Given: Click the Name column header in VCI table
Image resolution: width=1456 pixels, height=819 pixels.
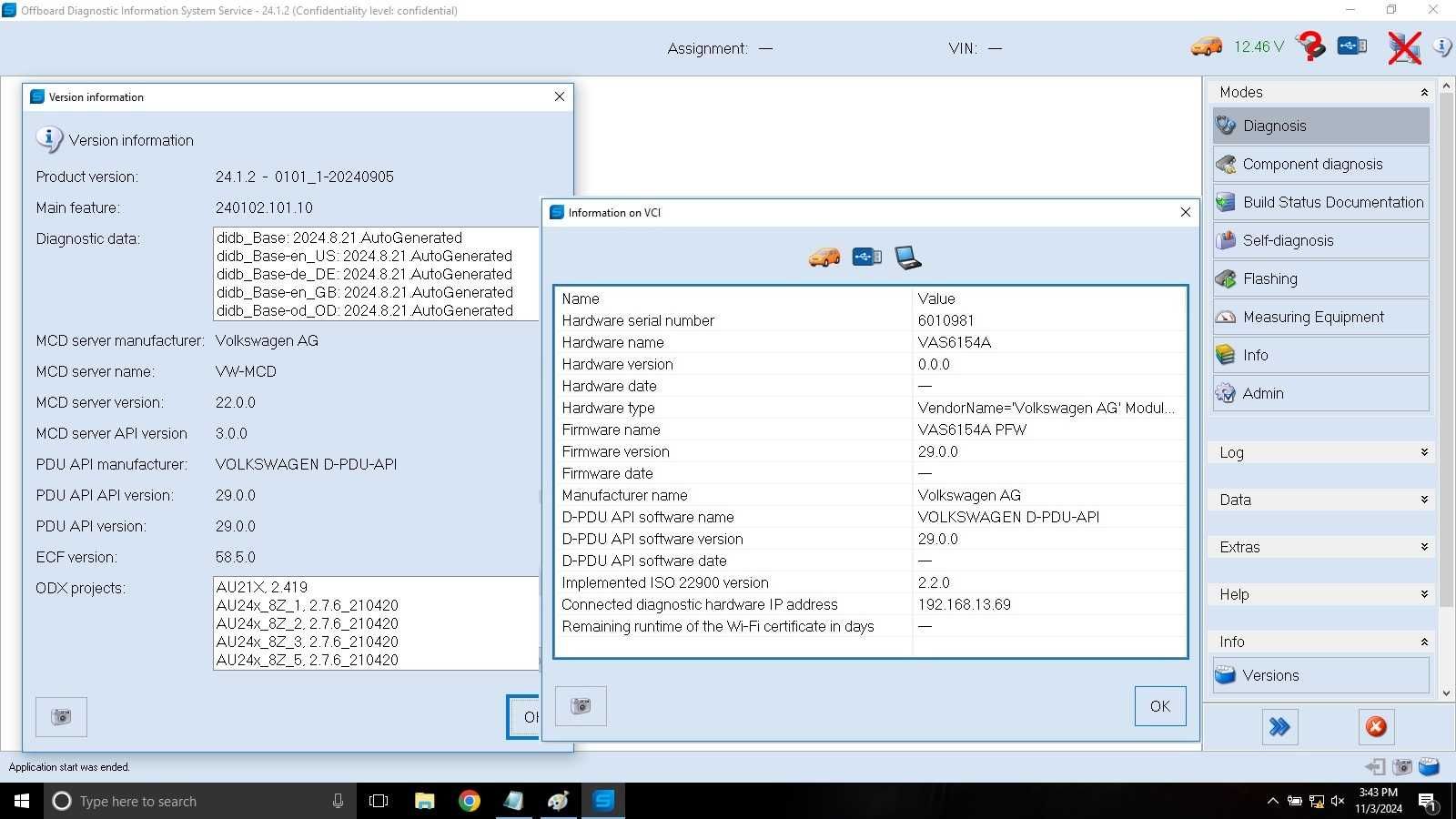Looking at the screenshot, I should point(733,298).
